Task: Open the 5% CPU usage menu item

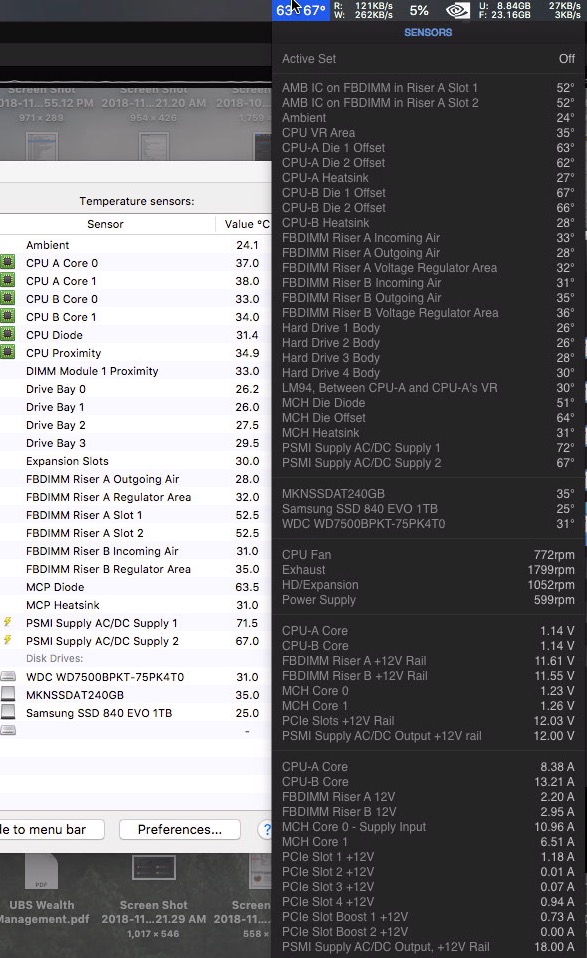Action: pyautogui.click(x=419, y=10)
